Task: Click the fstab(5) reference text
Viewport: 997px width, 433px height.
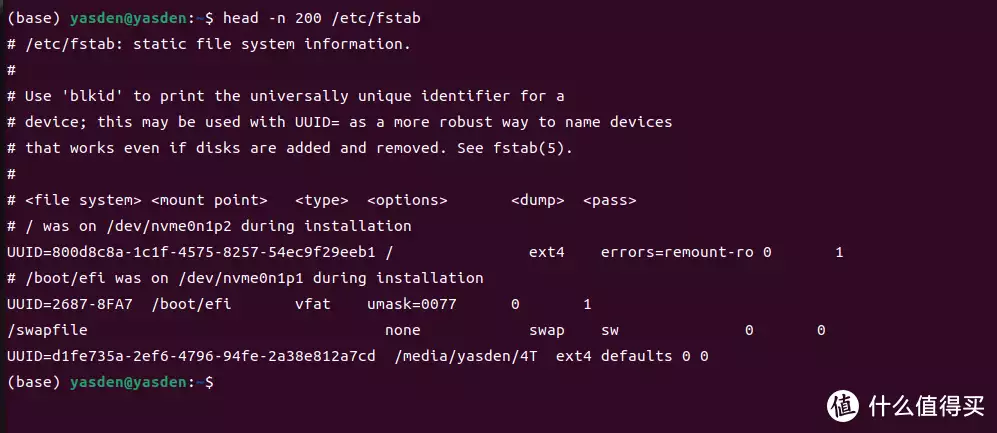Action: tap(533, 148)
